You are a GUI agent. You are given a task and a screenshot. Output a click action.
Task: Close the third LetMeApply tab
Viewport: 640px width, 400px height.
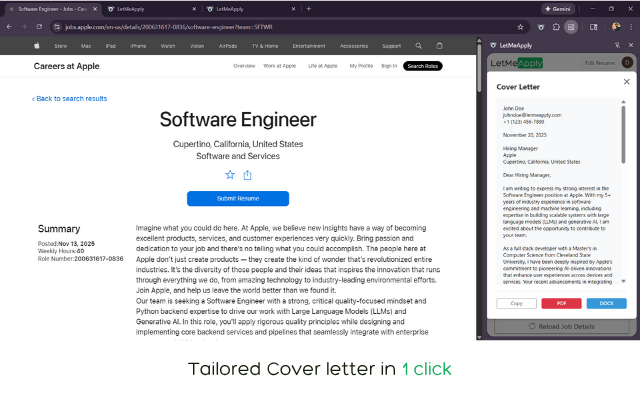pos(293,9)
